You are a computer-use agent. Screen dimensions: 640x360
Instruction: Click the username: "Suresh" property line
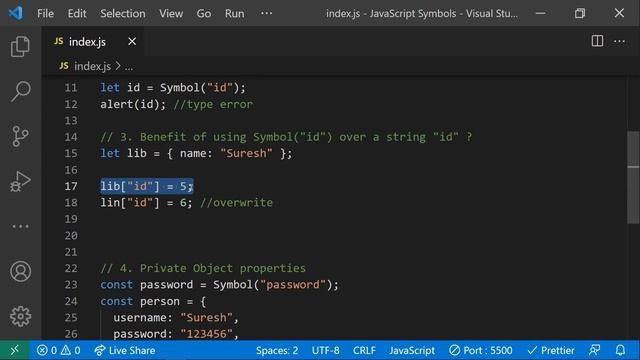pos(176,318)
